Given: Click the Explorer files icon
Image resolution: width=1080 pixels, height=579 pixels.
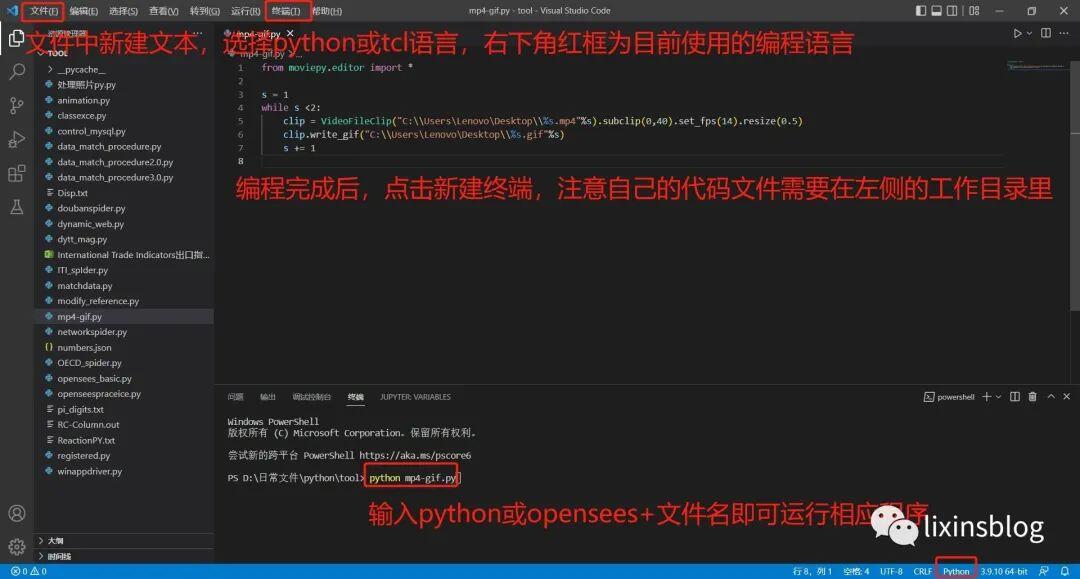Looking at the screenshot, I should click(17, 38).
